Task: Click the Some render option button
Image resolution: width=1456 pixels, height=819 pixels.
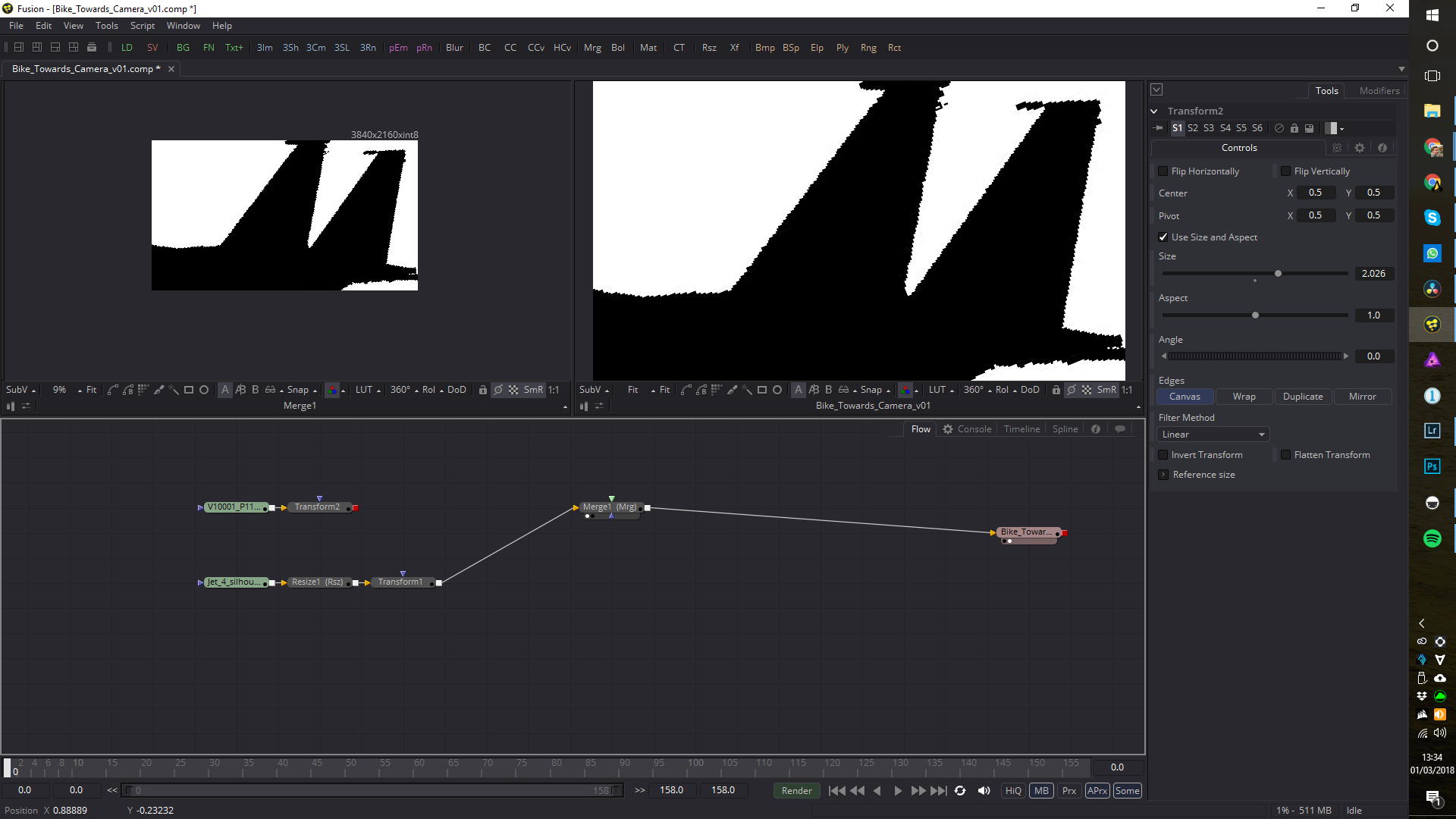Action: [1127, 790]
